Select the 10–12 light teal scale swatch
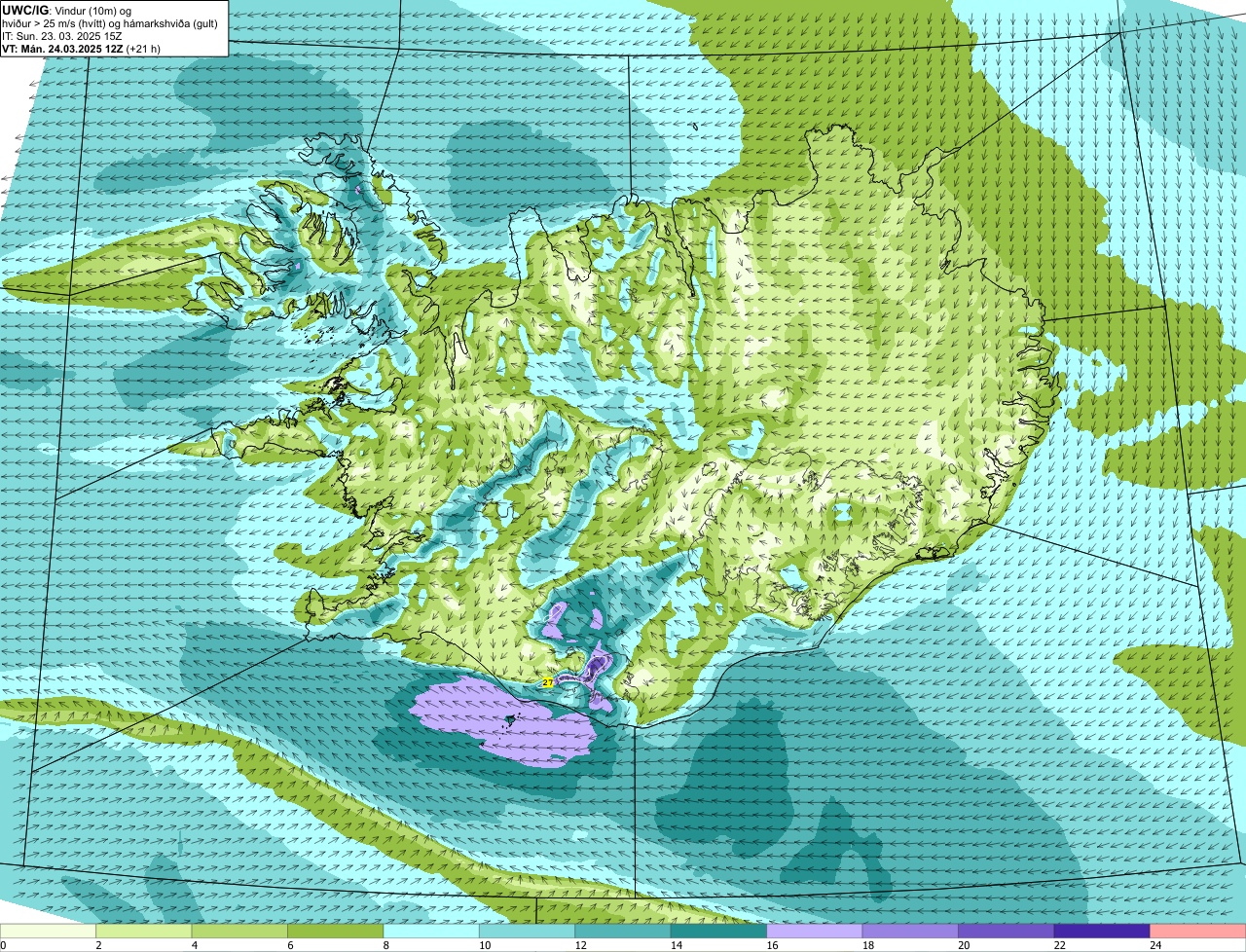The height and width of the screenshot is (952, 1246). click(527, 931)
